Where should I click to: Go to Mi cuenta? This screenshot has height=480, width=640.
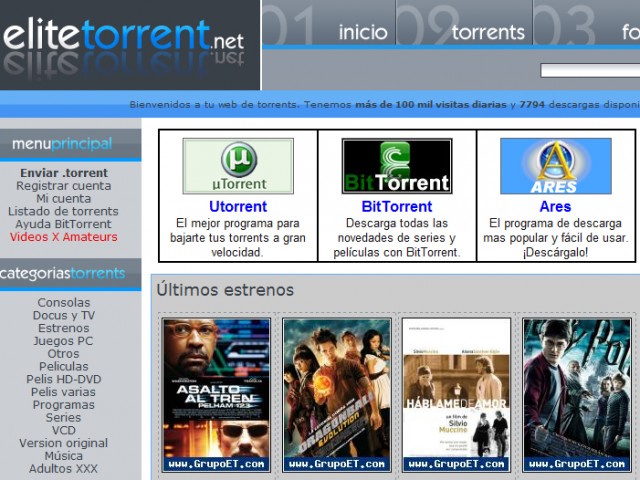pos(64,198)
